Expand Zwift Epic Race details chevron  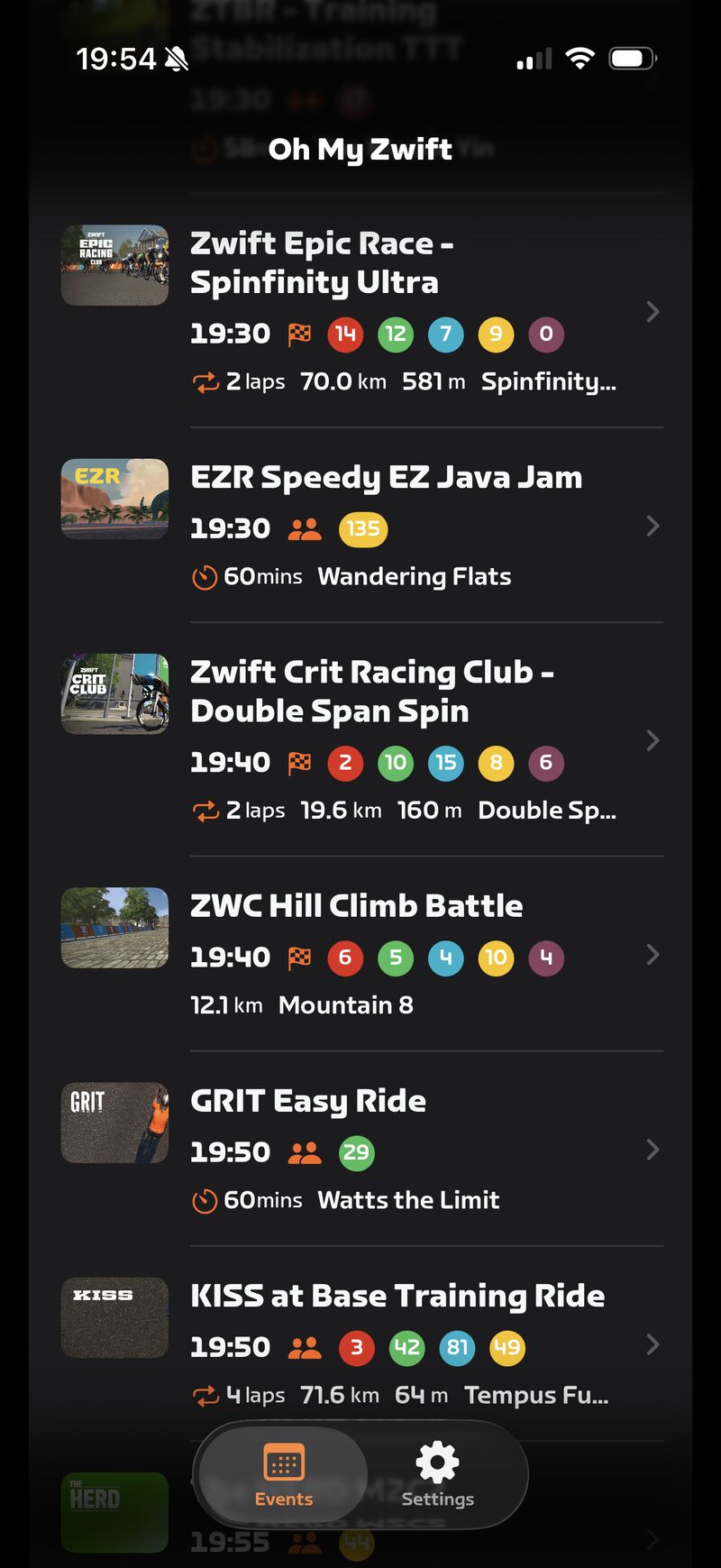(653, 312)
